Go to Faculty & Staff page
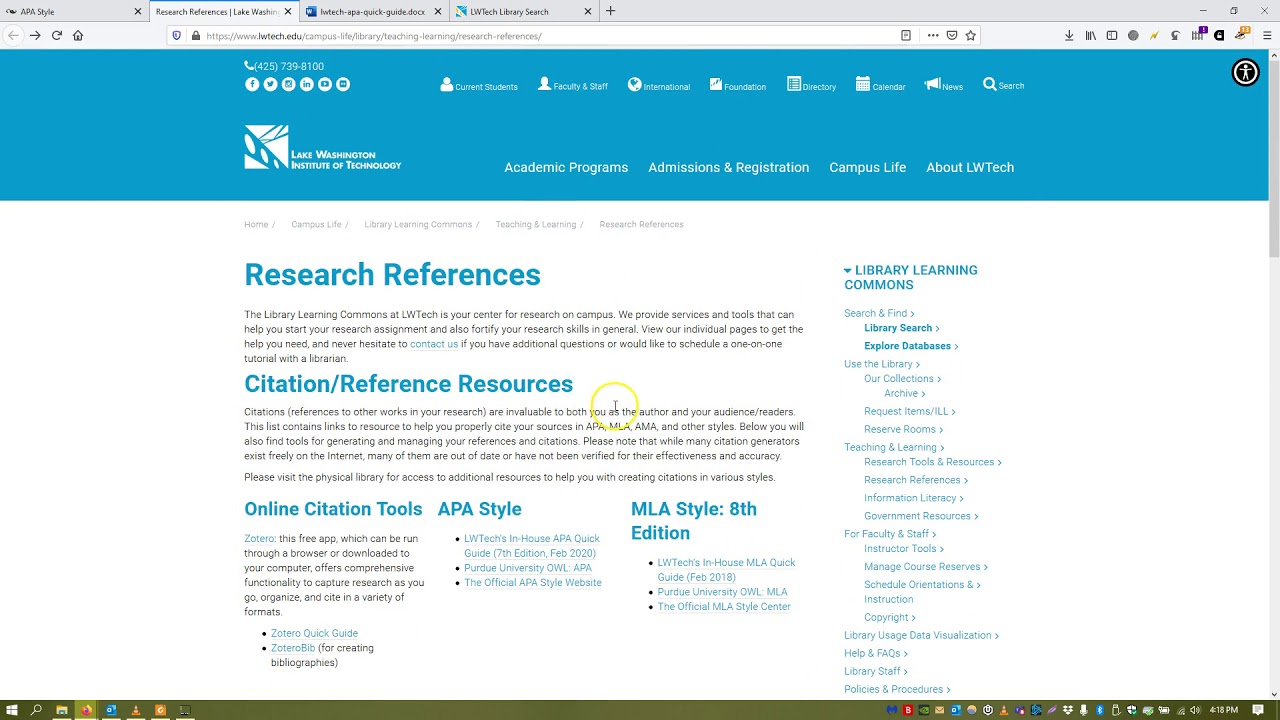The height and width of the screenshot is (720, 1280). pos(573,86)
